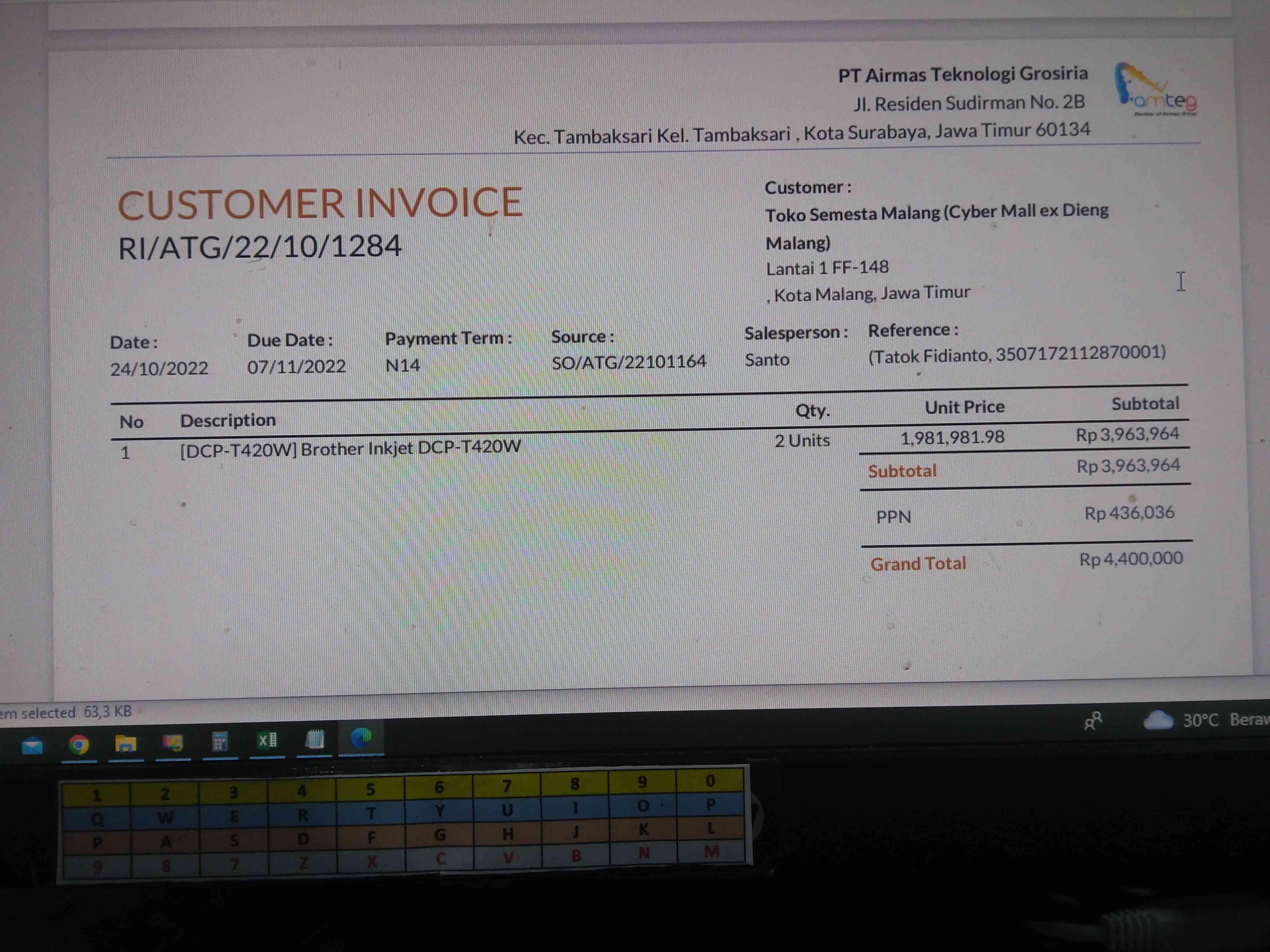Open the colorful app next to File Explorer
This screenshot has width=1270, height=952.
coord(173,743)
